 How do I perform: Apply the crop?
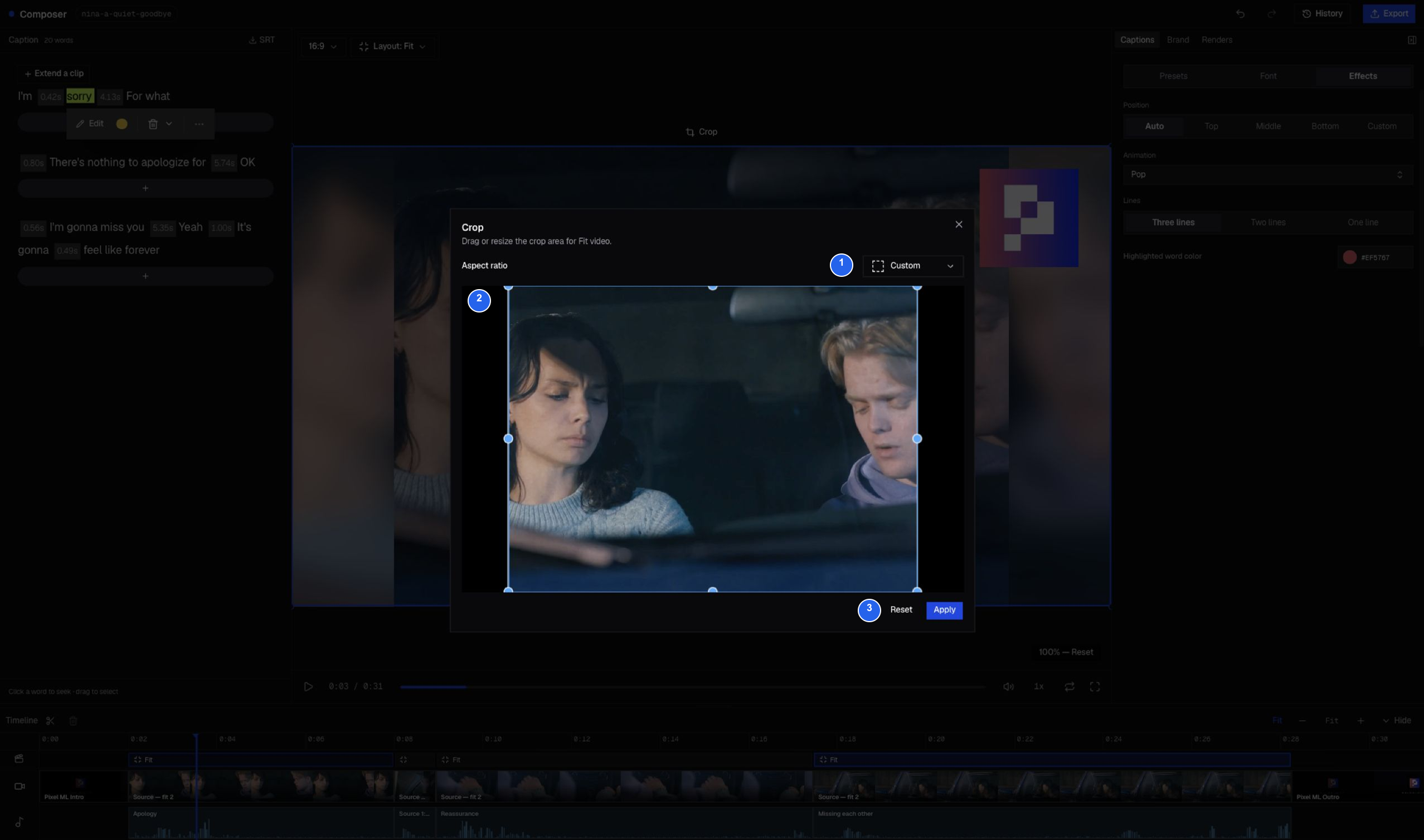tap(945, 610)
